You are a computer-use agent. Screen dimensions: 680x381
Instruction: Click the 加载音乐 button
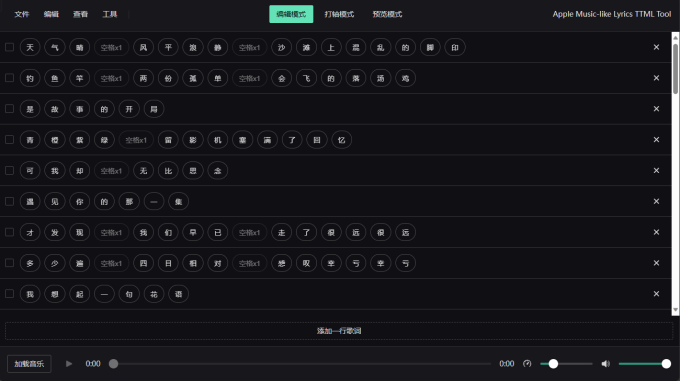(x=29, y=364)
